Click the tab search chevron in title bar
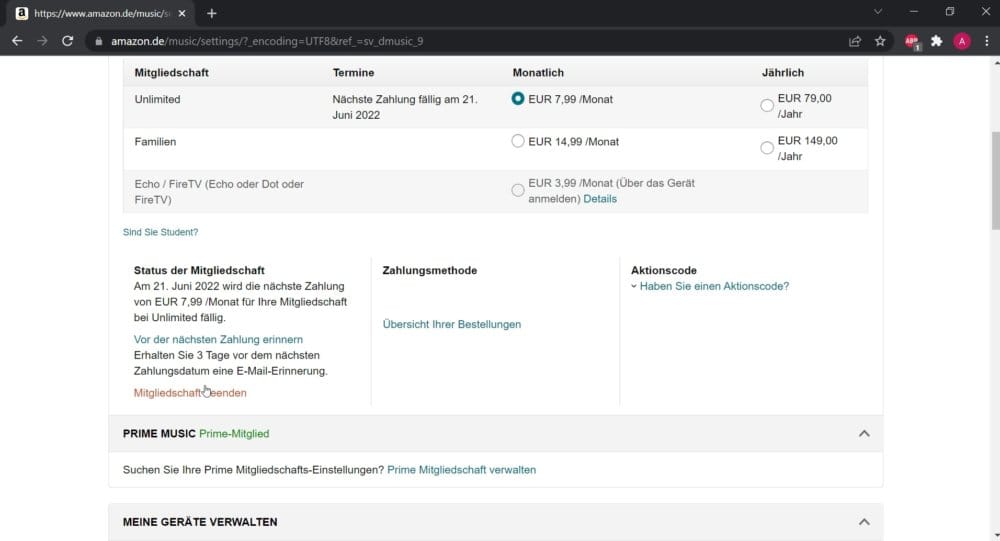The height and width of the screenshot is (541, 1000). pos(878,11)
